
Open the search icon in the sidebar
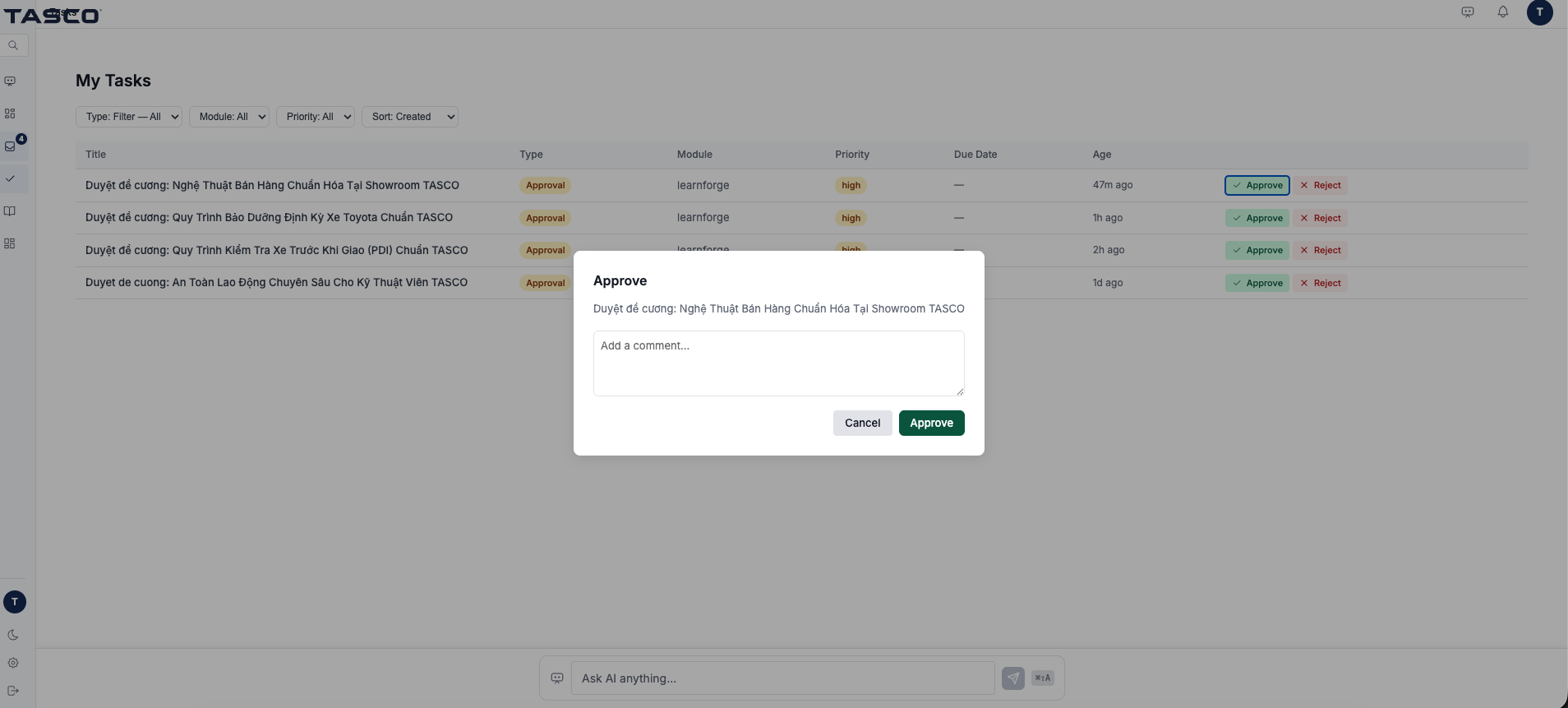[13, 45]
